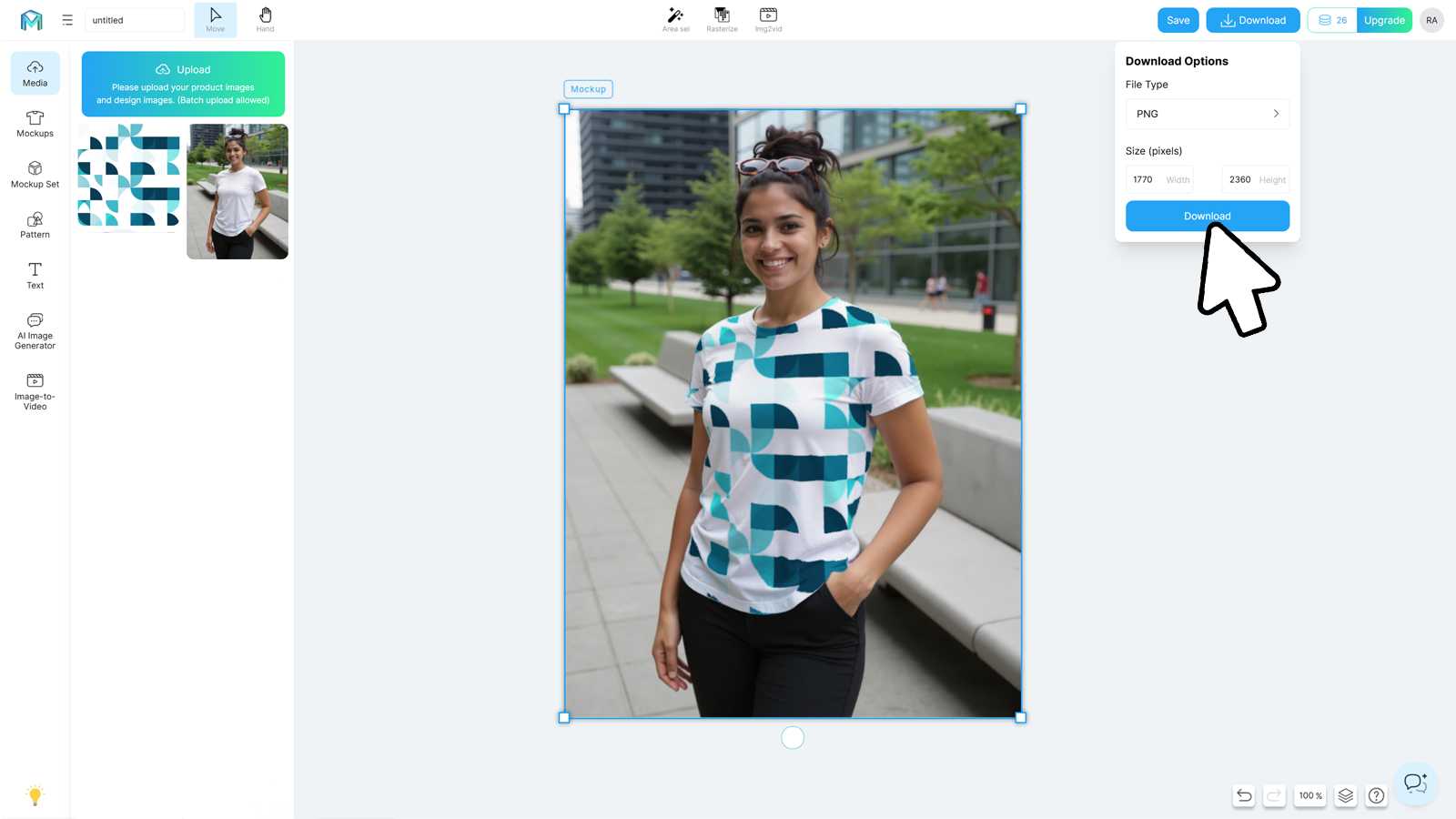The width and height of the screenshot is (1456, 819).
Task: Open the Mockup Set section
Action: 35,175
